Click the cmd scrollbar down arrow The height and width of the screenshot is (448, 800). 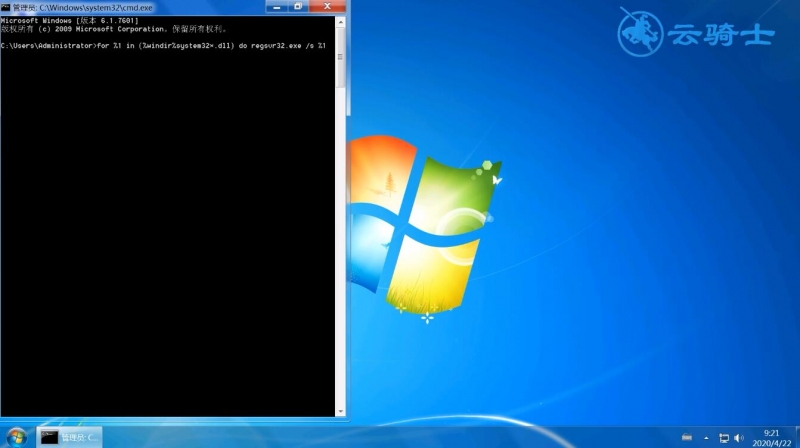coord(340,411)
